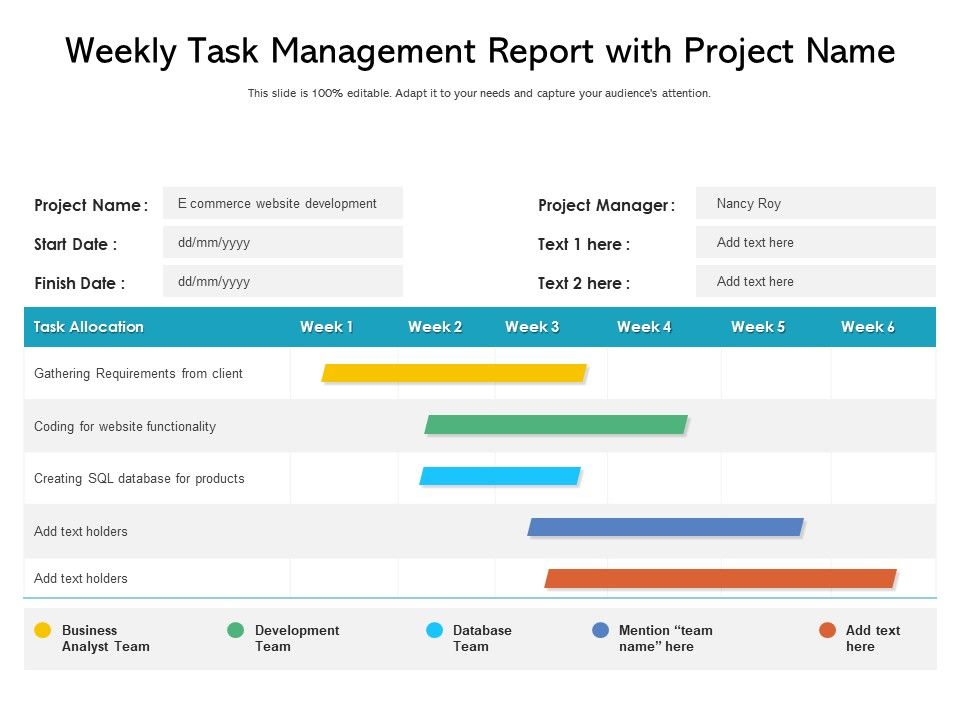The image size is (960, 720).
Task: Click the Start Date dd/mm/yyyy field
Action: click(x=283, y=242)
